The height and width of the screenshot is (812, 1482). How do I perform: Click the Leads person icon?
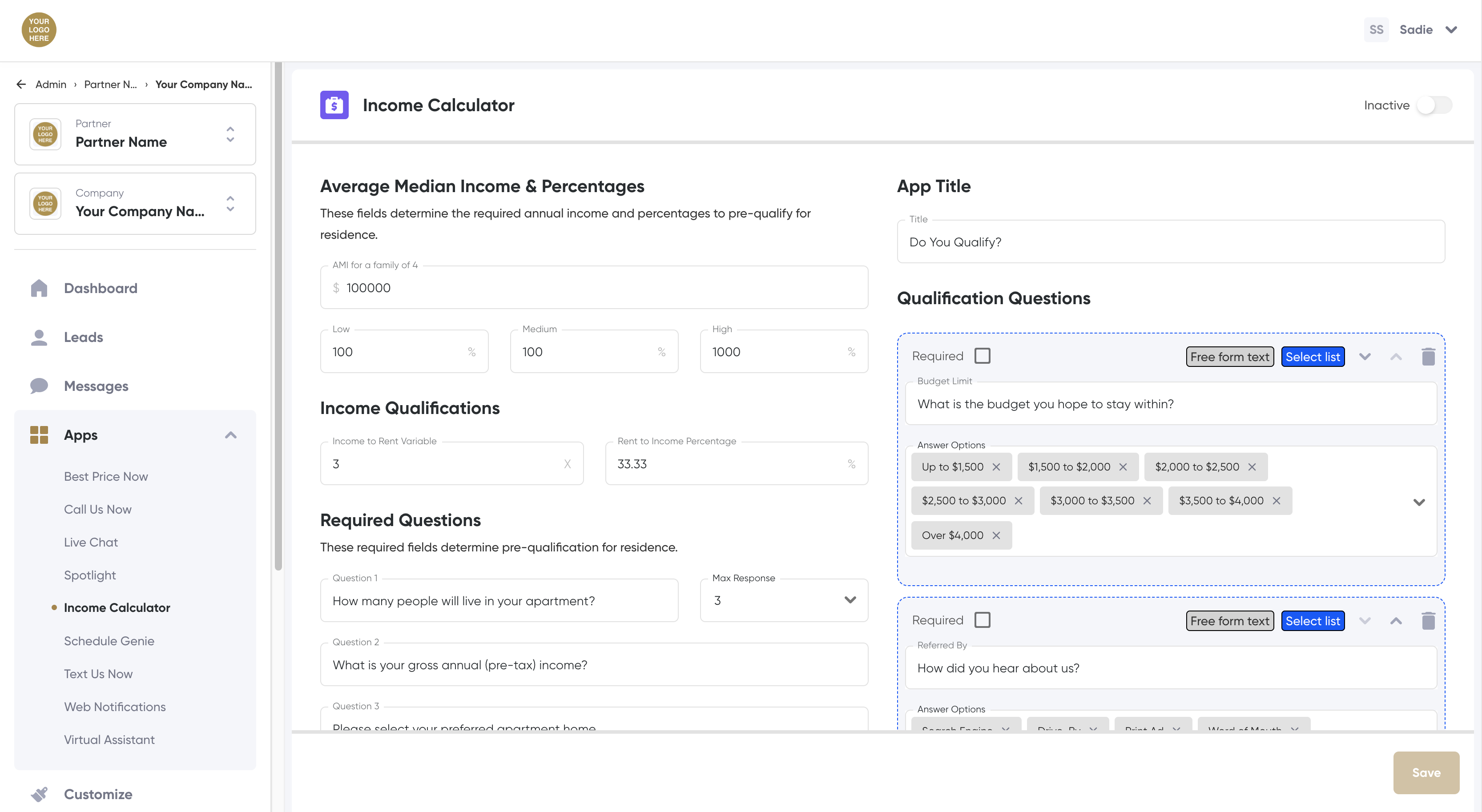39,338
